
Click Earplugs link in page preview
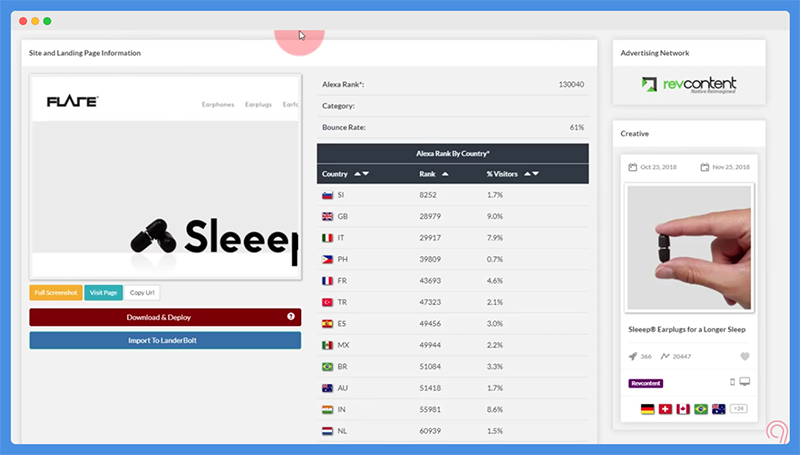(258, 105)
